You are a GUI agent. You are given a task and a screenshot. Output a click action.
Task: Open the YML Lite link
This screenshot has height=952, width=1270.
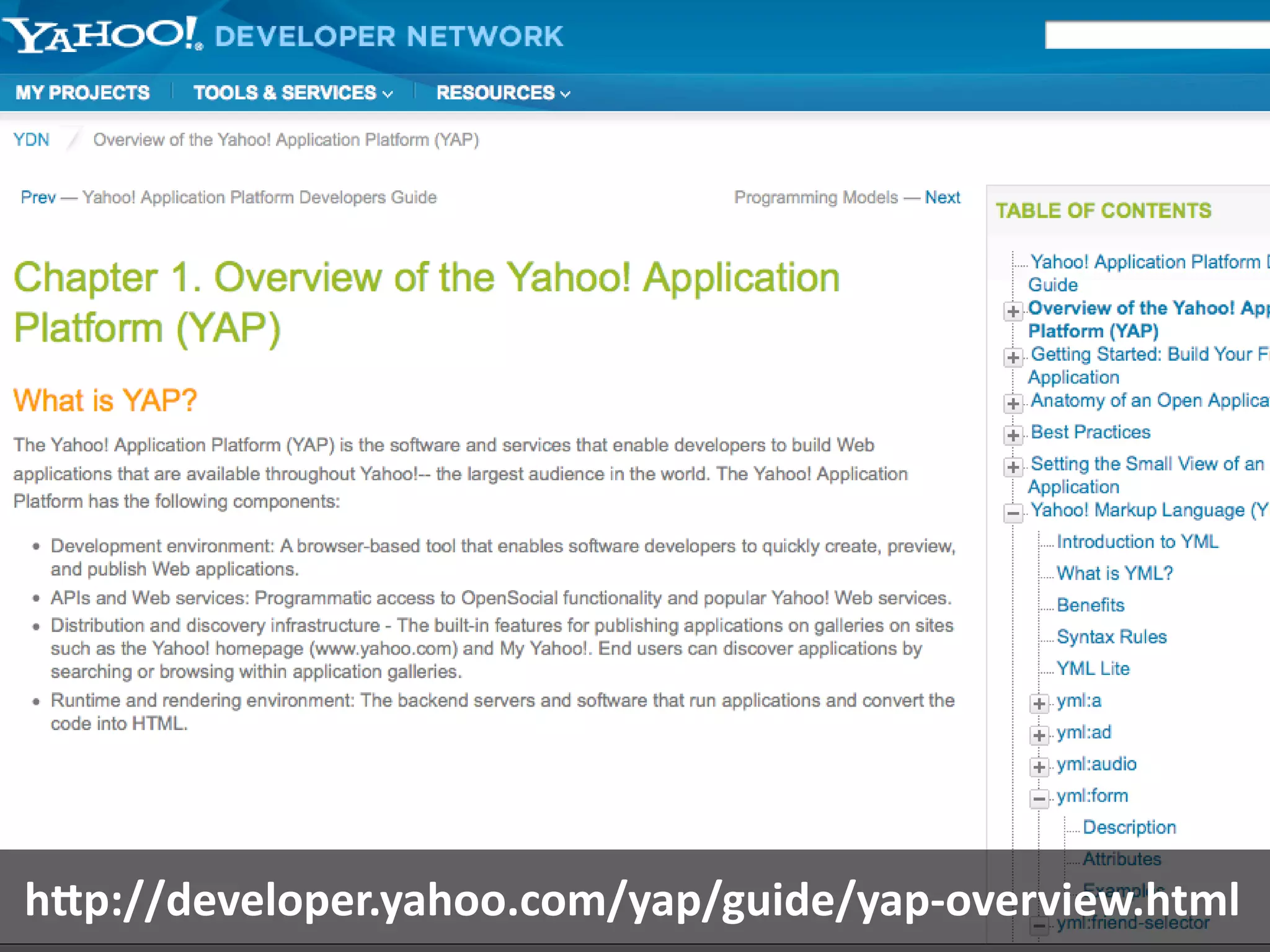1093,668
